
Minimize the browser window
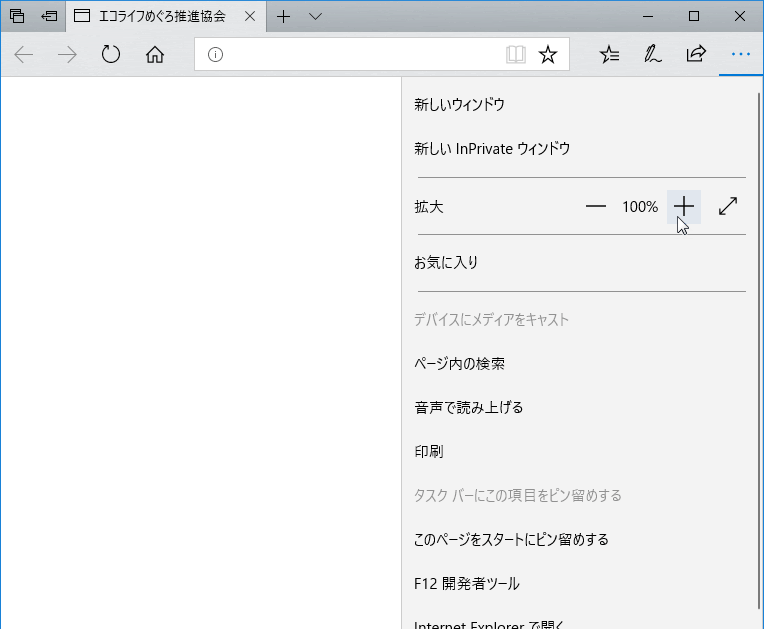tap(648, 17)
